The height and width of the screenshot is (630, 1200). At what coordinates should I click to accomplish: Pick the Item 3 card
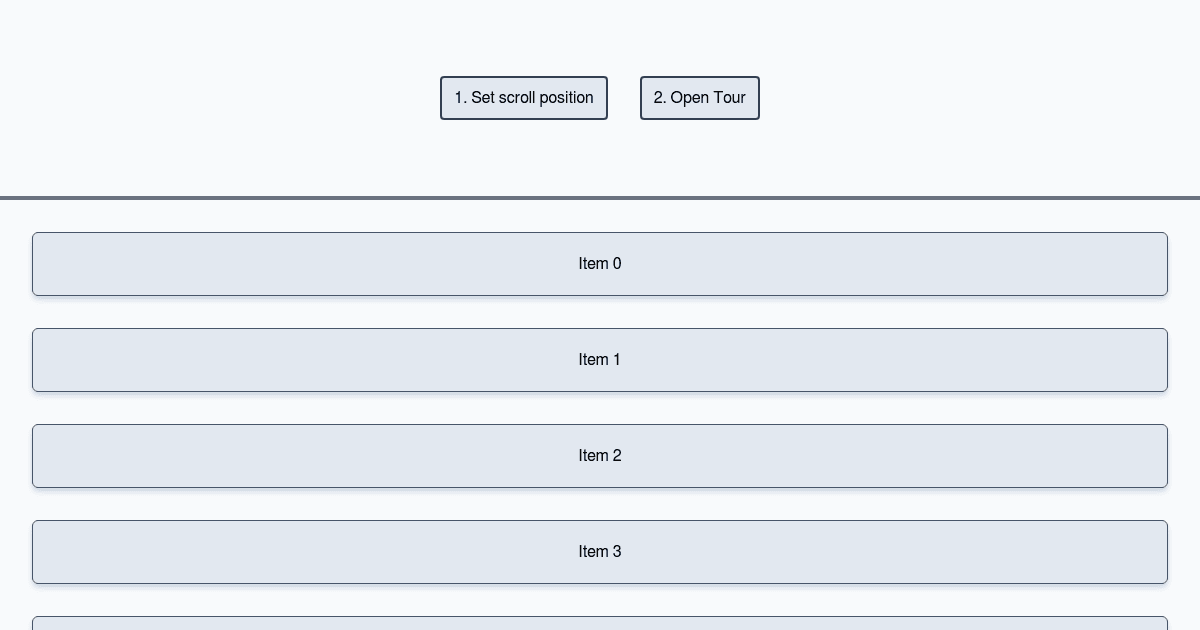(600, 552)
